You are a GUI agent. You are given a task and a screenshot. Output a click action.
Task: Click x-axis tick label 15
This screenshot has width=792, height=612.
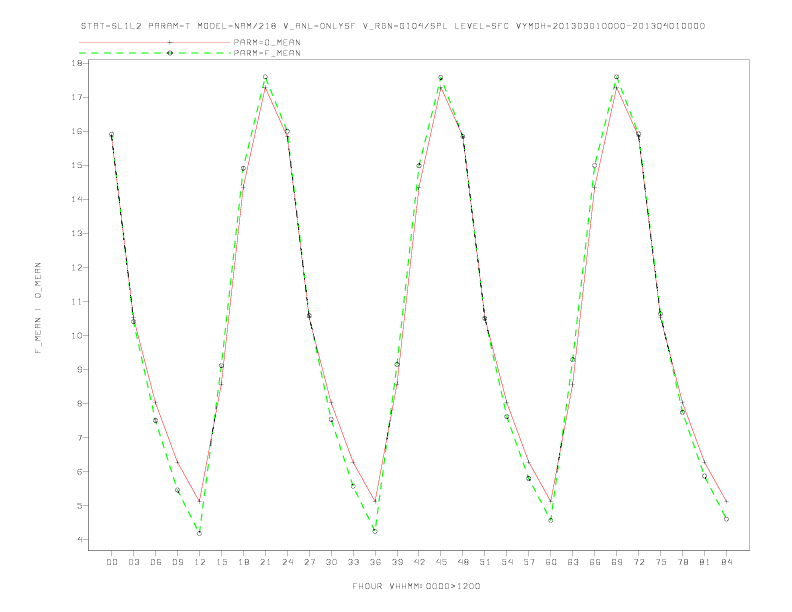point(221,562)
